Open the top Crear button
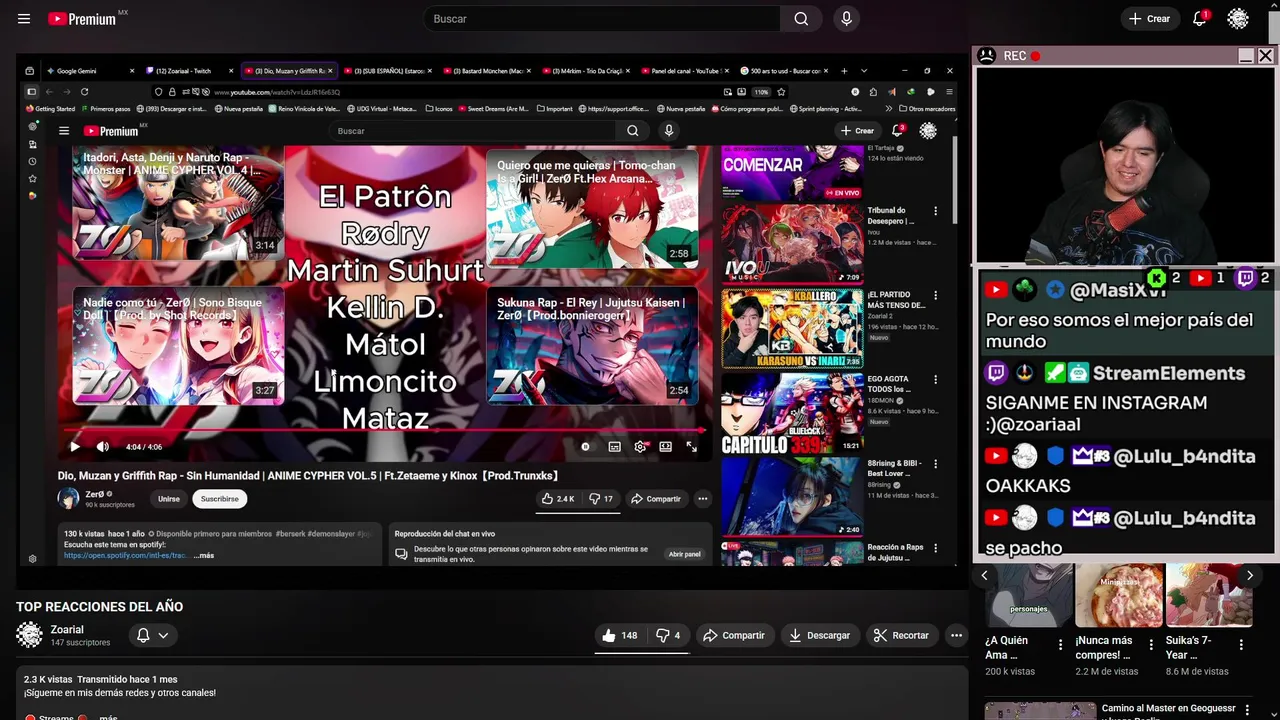 point(1149,19)
